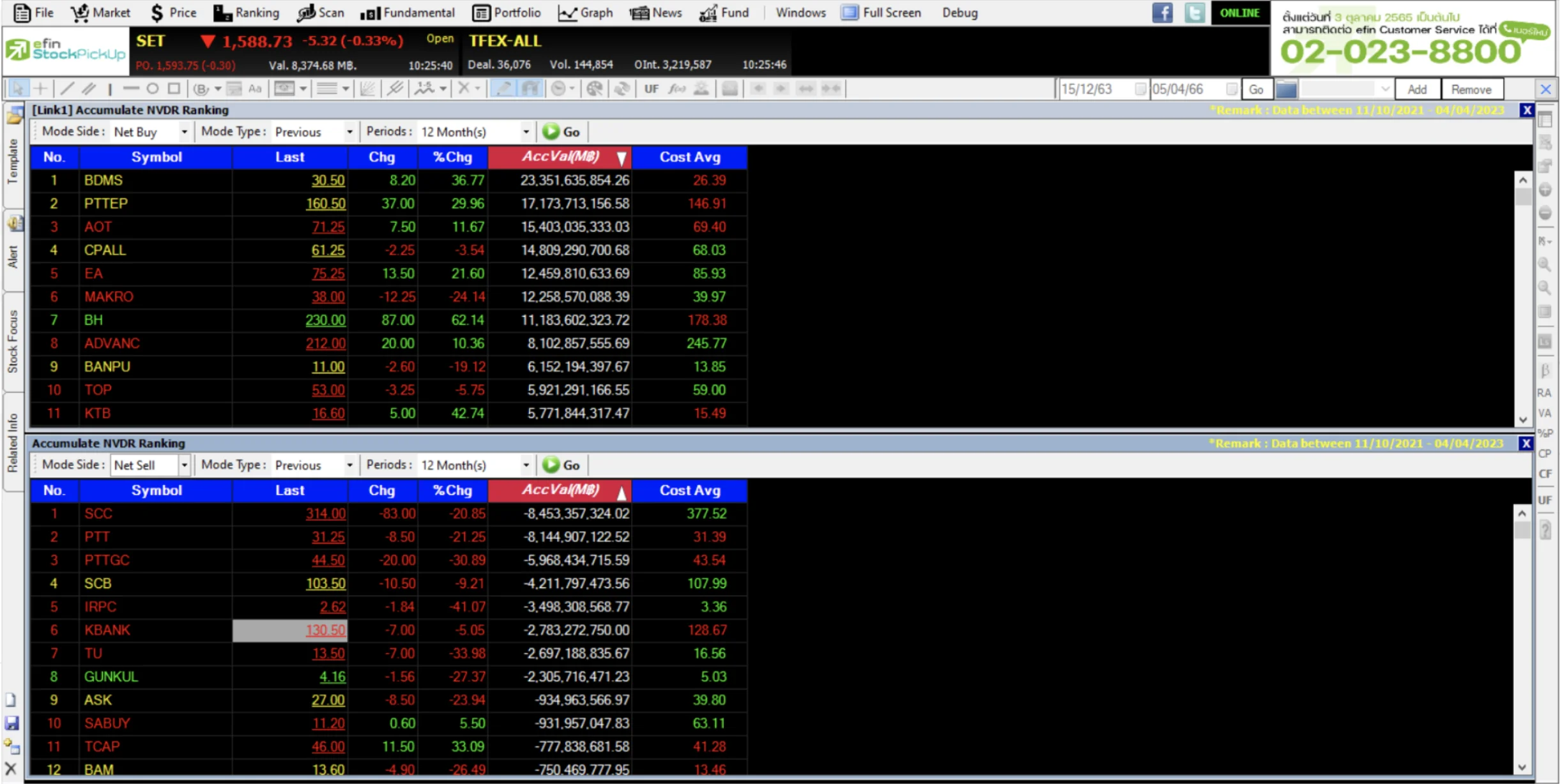The width and height of the screenshot is (1560, 784).
Task: Click the Add button
Action: pyautogui.click(x=1417, y=89)
